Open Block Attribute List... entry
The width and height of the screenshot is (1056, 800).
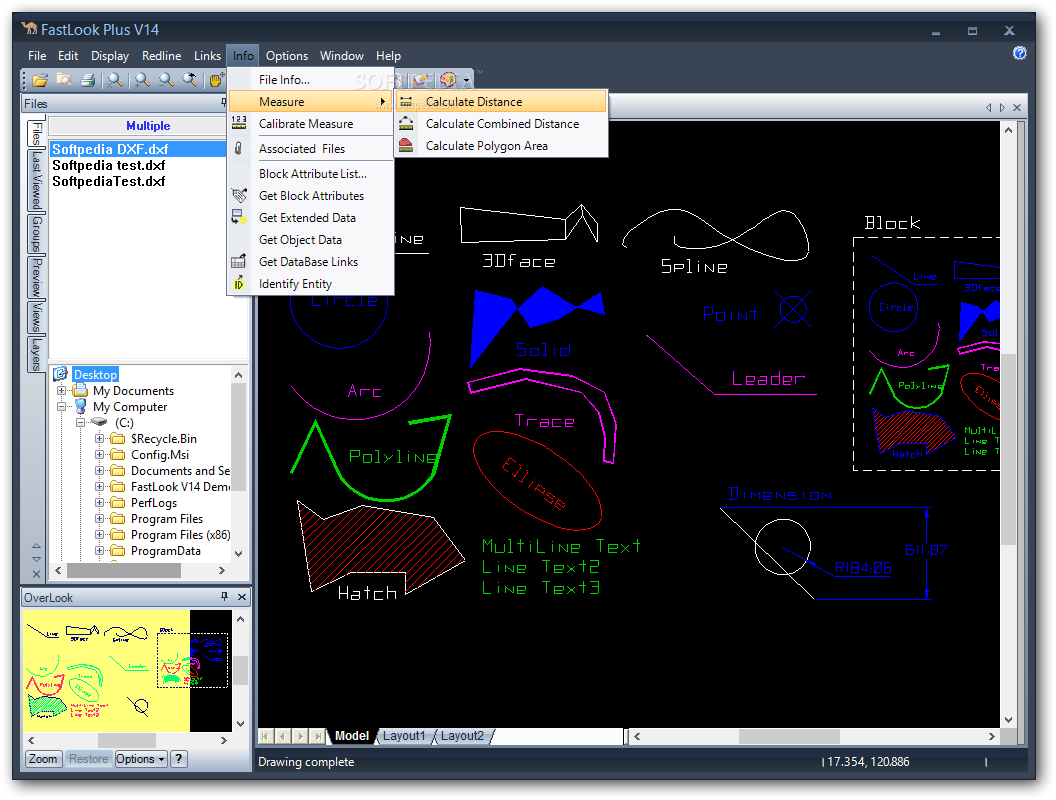pyautogui.click(x=310, y=174)
